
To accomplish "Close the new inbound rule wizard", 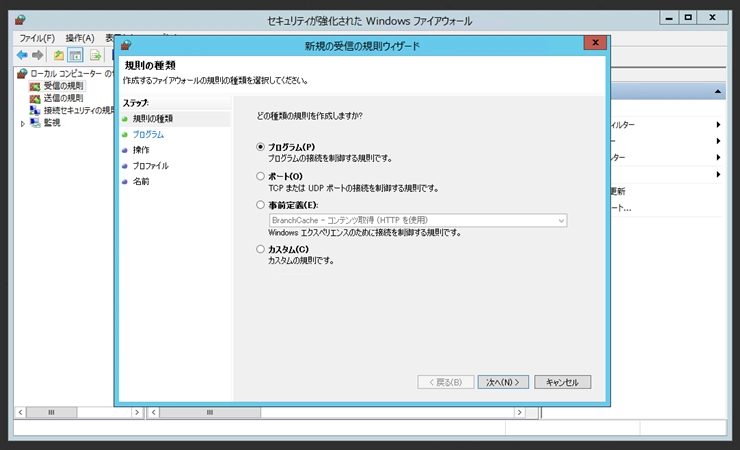I will tap(595, 43).
